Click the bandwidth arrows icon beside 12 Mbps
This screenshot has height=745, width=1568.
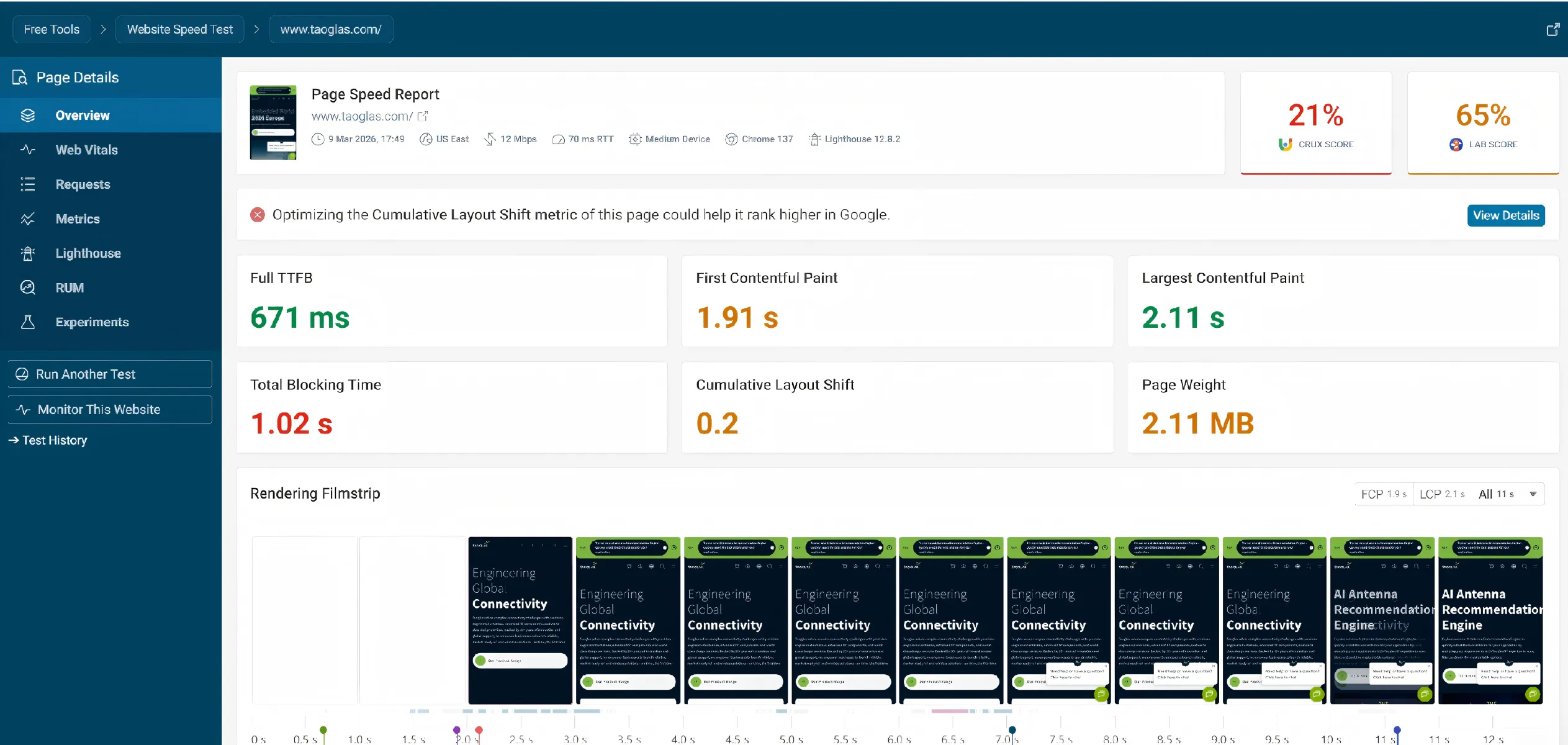pyautogui.click(x=490, y=139)
